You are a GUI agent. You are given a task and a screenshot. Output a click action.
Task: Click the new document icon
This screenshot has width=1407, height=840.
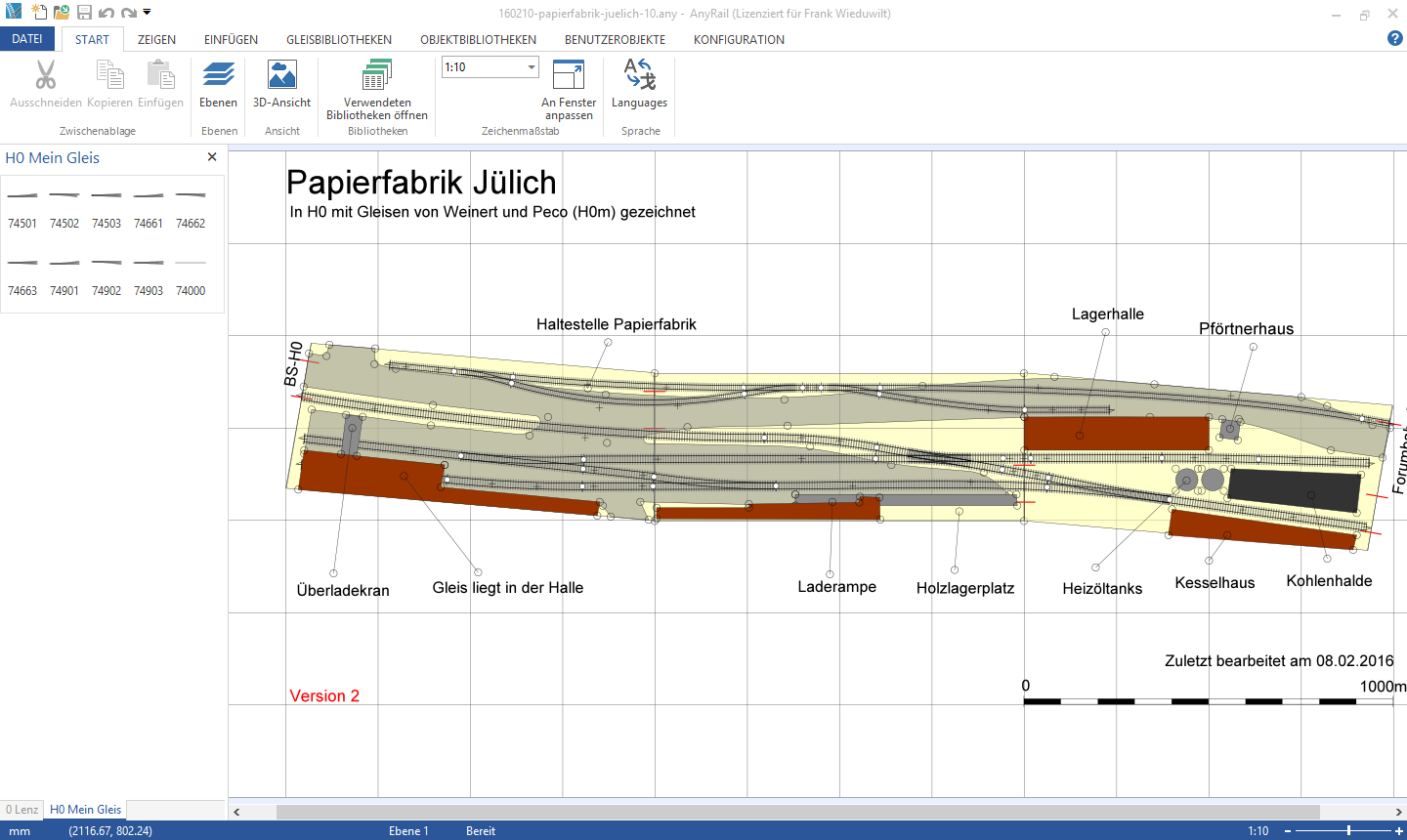[x=38, y=13]
